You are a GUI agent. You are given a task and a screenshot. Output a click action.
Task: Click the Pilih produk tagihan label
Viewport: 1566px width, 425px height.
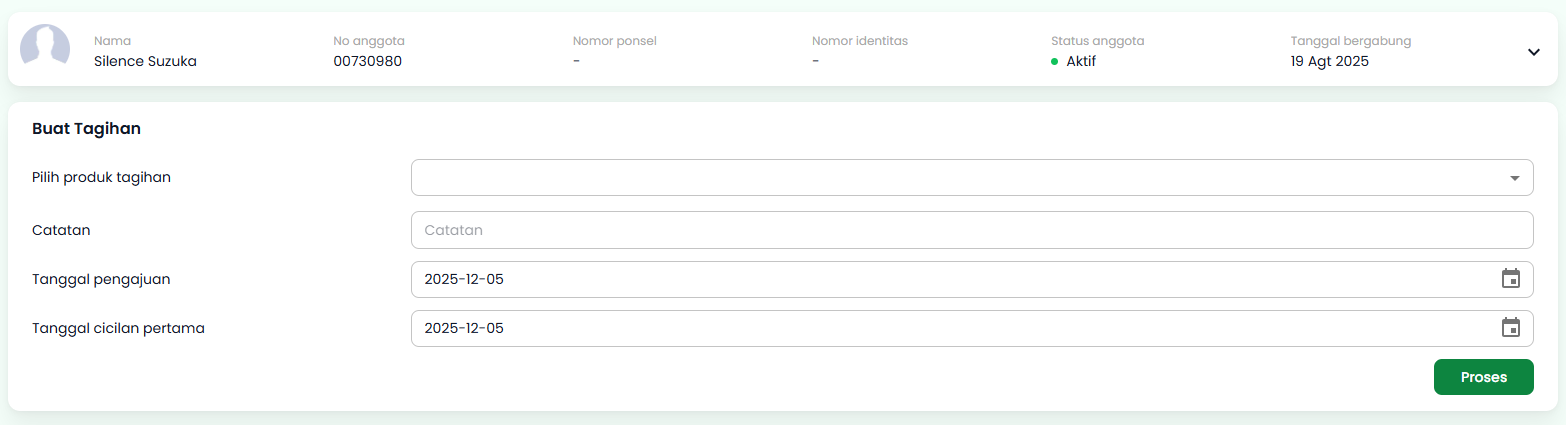[x=101, y=178]
